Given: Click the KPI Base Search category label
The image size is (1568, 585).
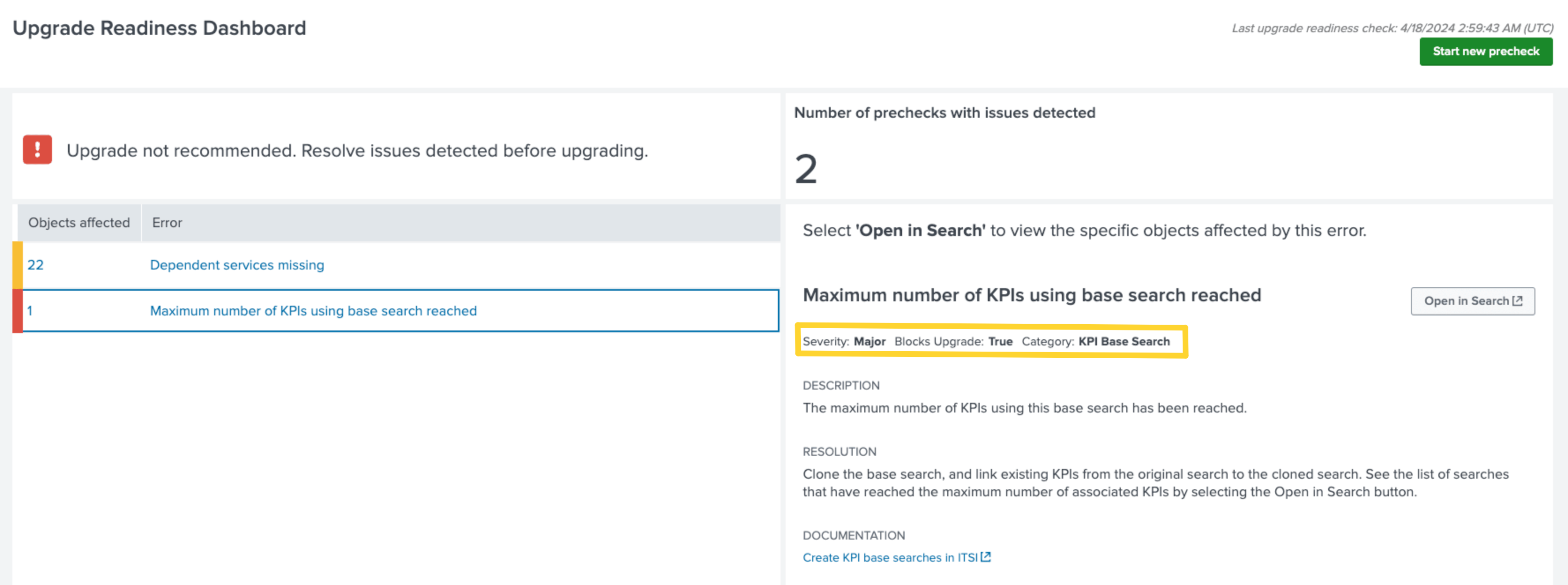Looking at the screenshot, I should coord(1124,341).
